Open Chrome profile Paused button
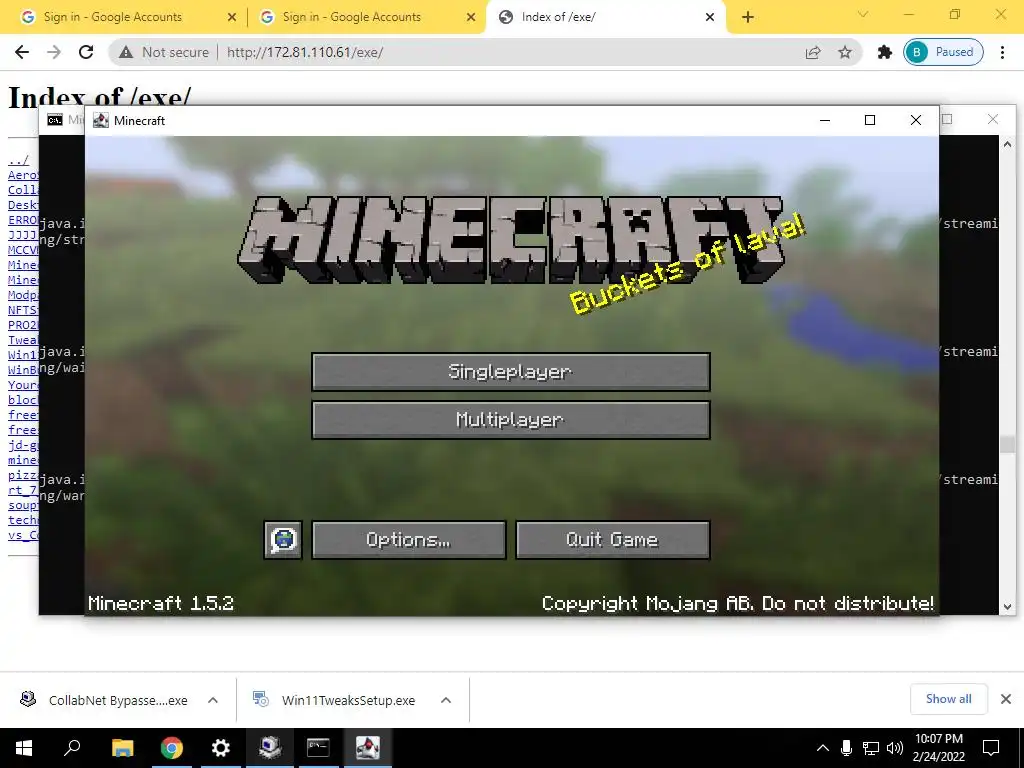The height and width of the screenshot is (768, 1024). [943, 52]
